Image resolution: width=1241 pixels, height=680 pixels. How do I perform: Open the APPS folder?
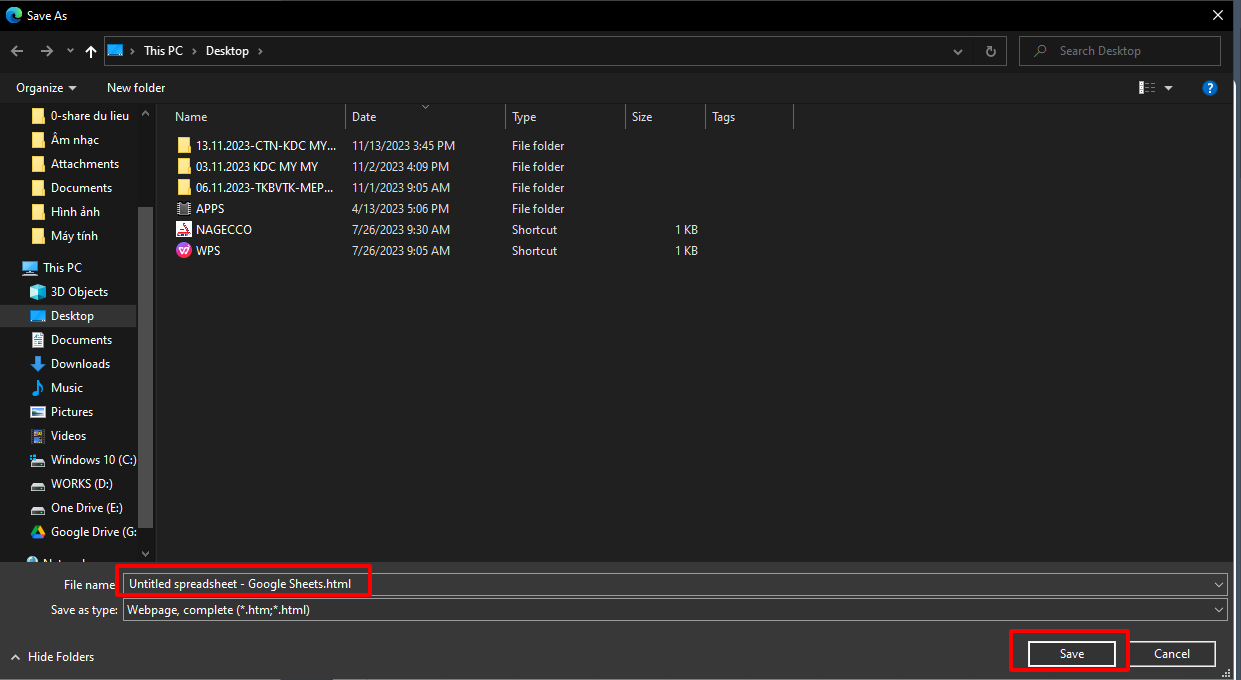210,209
